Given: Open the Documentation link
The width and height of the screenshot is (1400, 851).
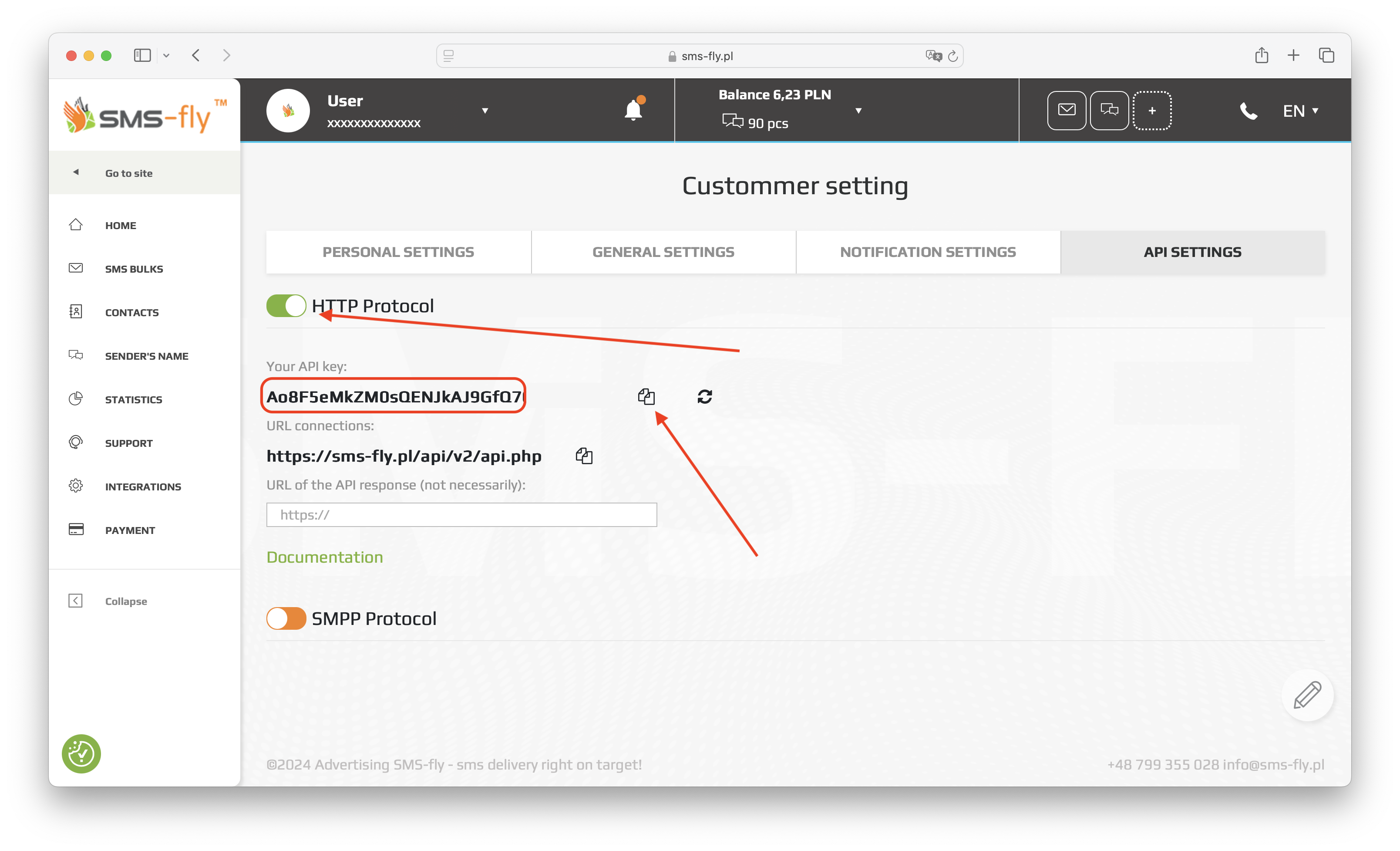Looking at the screenshot, I should [x=324, y=557].
